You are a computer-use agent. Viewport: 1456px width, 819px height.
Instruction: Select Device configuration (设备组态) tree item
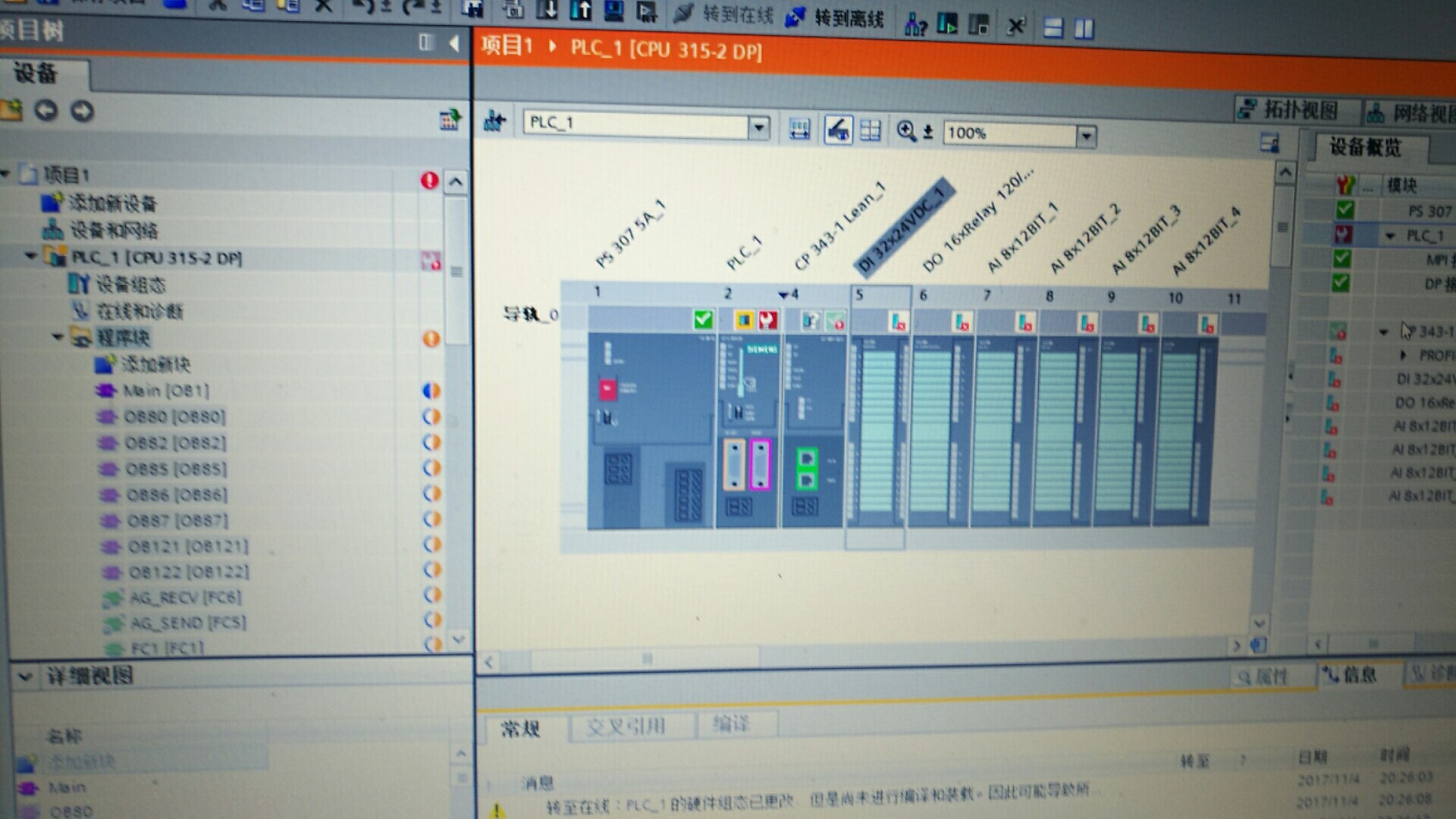click(x=130, y=284)
